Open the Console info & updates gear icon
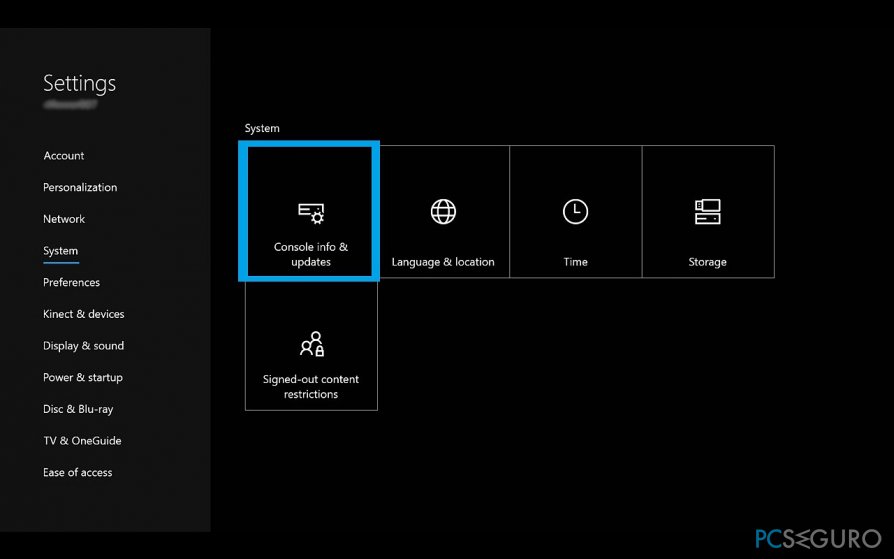This screenshot has width=894, height=559. point(311,213)
